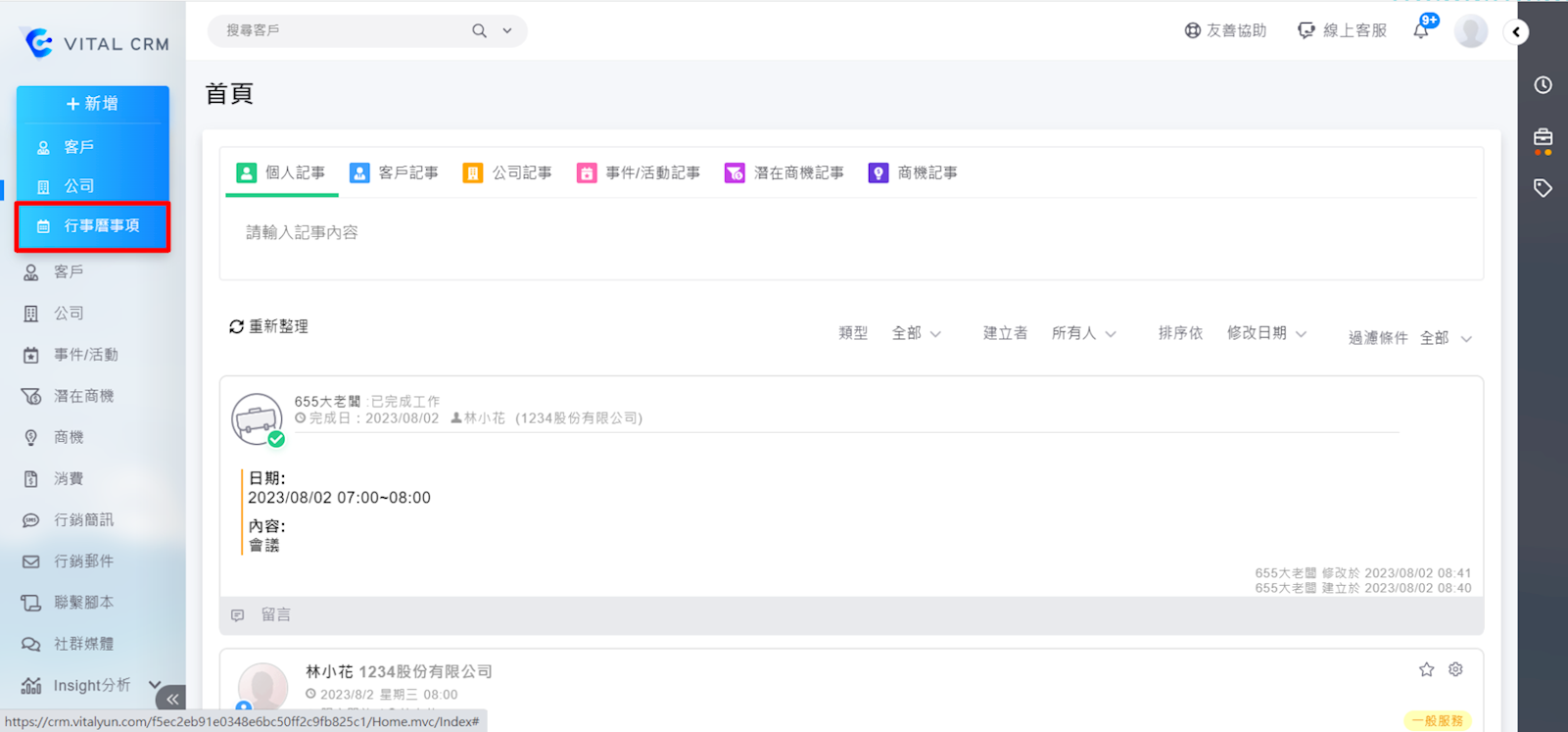Expand the Insight分析 sidebar menu
Screen dimensions: 1568x732
154,685
